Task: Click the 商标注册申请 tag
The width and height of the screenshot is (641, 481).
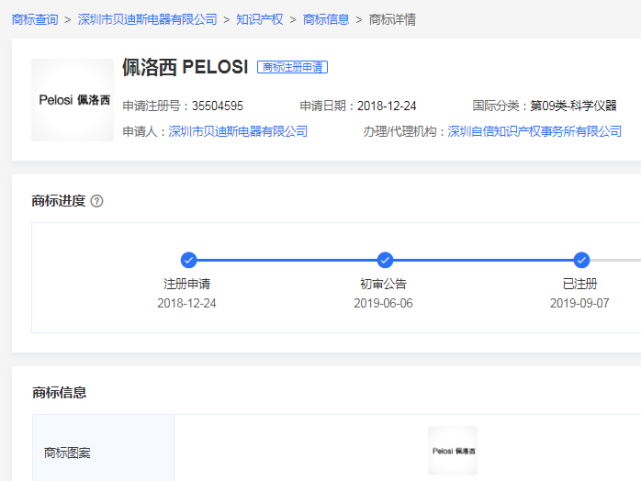Action: (293, 67)
